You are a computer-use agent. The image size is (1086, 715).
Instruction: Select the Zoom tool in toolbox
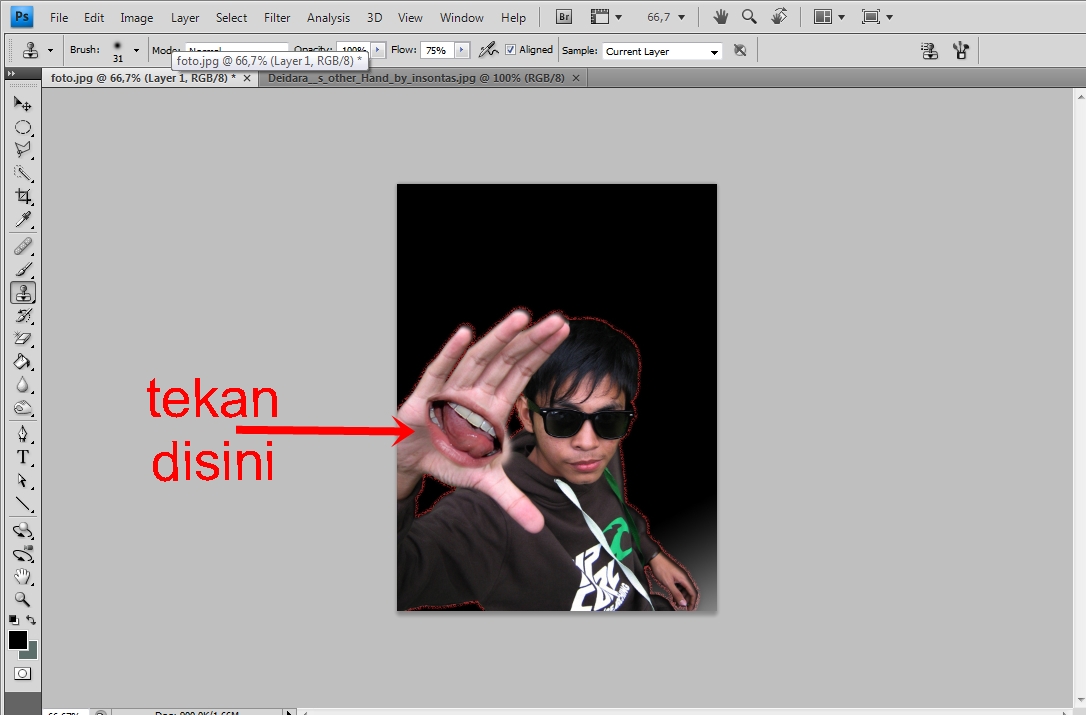[23, 599]
